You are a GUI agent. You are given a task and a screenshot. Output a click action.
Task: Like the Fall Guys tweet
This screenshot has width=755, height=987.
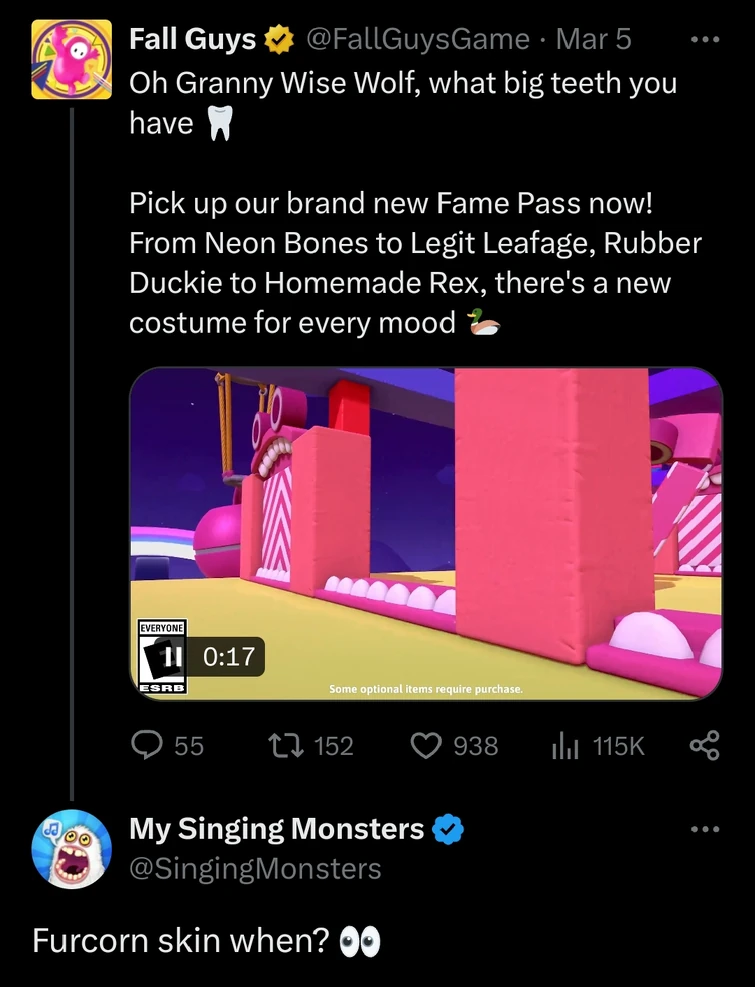click(427, 745)
